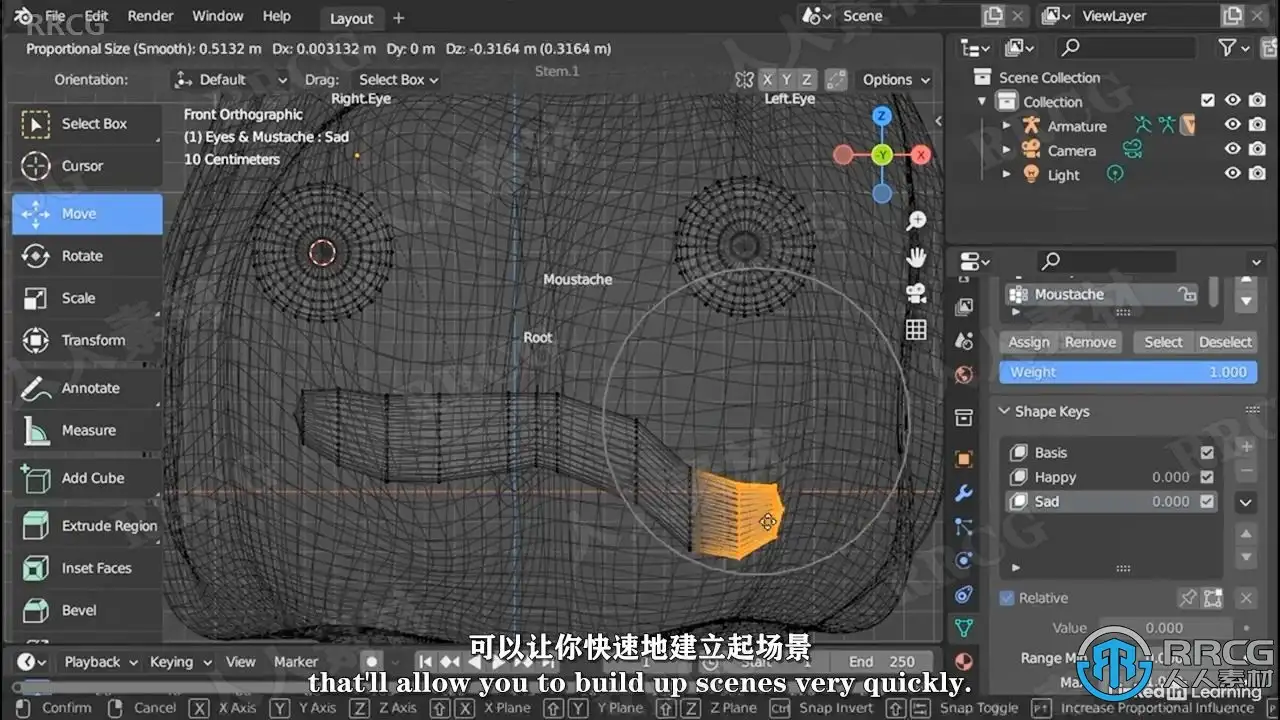Open the File menu

pyautogui.click(x=56, y=16)
